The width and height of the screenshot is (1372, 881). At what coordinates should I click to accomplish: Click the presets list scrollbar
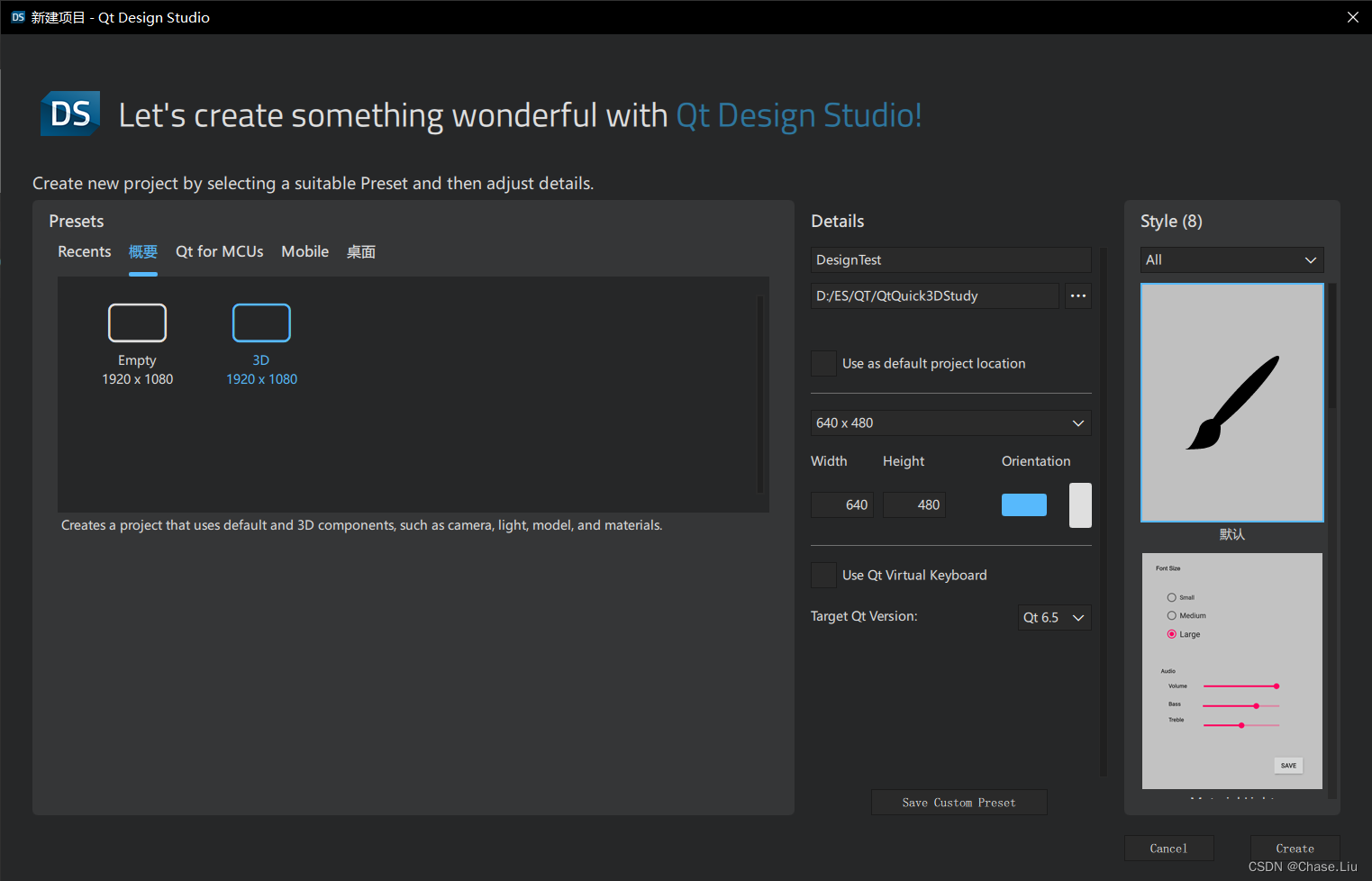point(760,394)
